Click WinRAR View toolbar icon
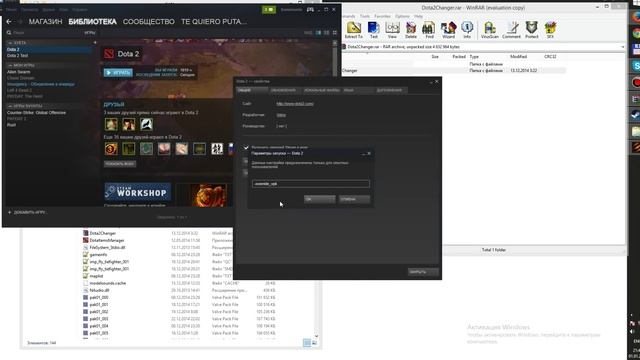640x360 pixels. (x=392, y=30)
